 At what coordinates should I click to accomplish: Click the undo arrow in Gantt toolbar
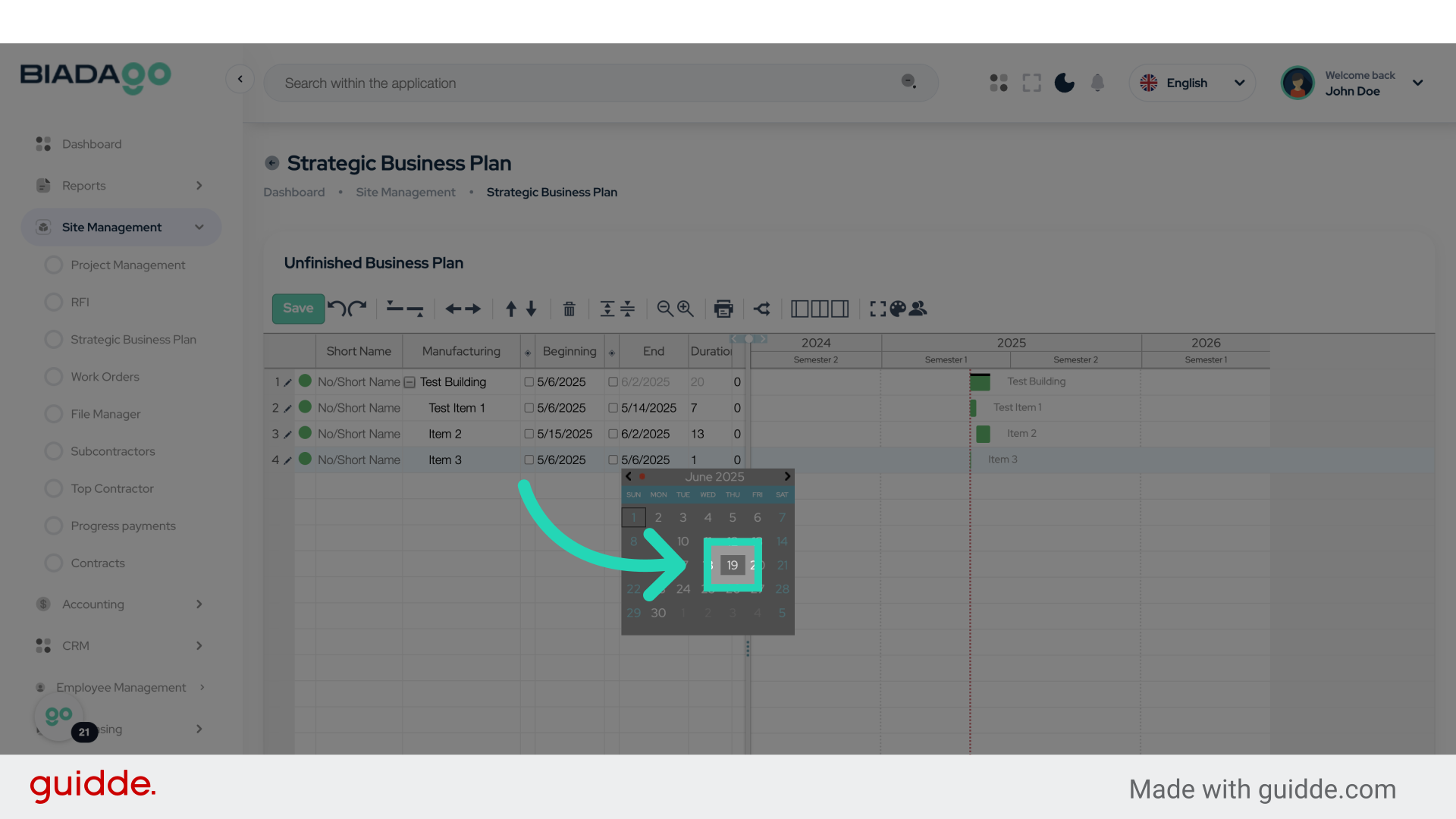(337, 308)
